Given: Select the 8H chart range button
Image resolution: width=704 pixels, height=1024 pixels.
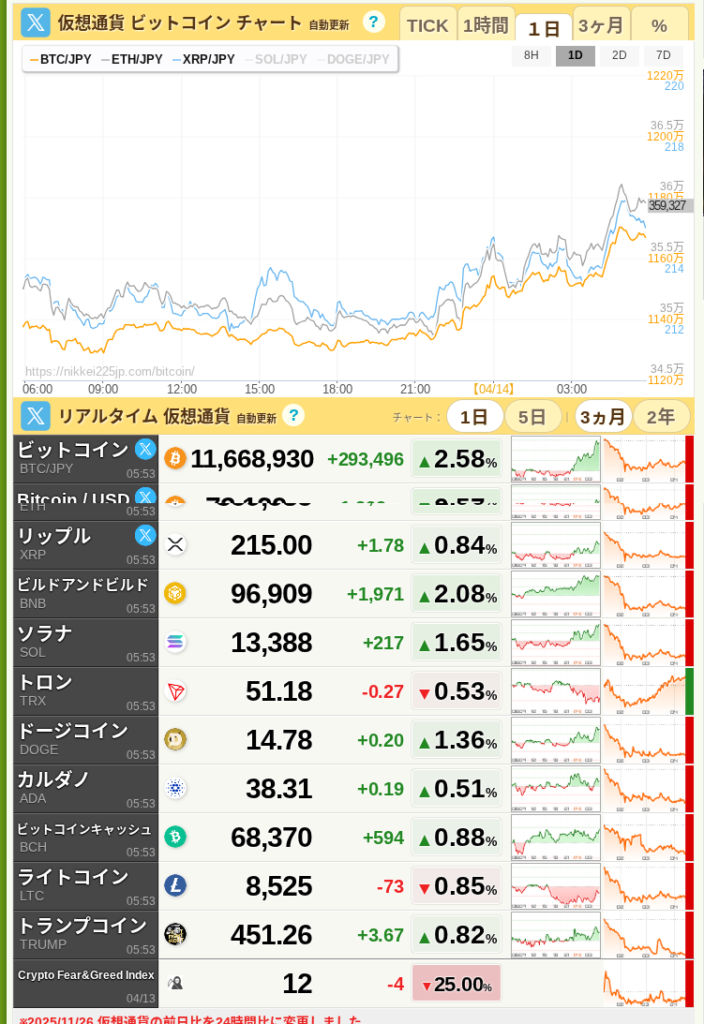Looking at the screenshot, I should click(531, 56).
